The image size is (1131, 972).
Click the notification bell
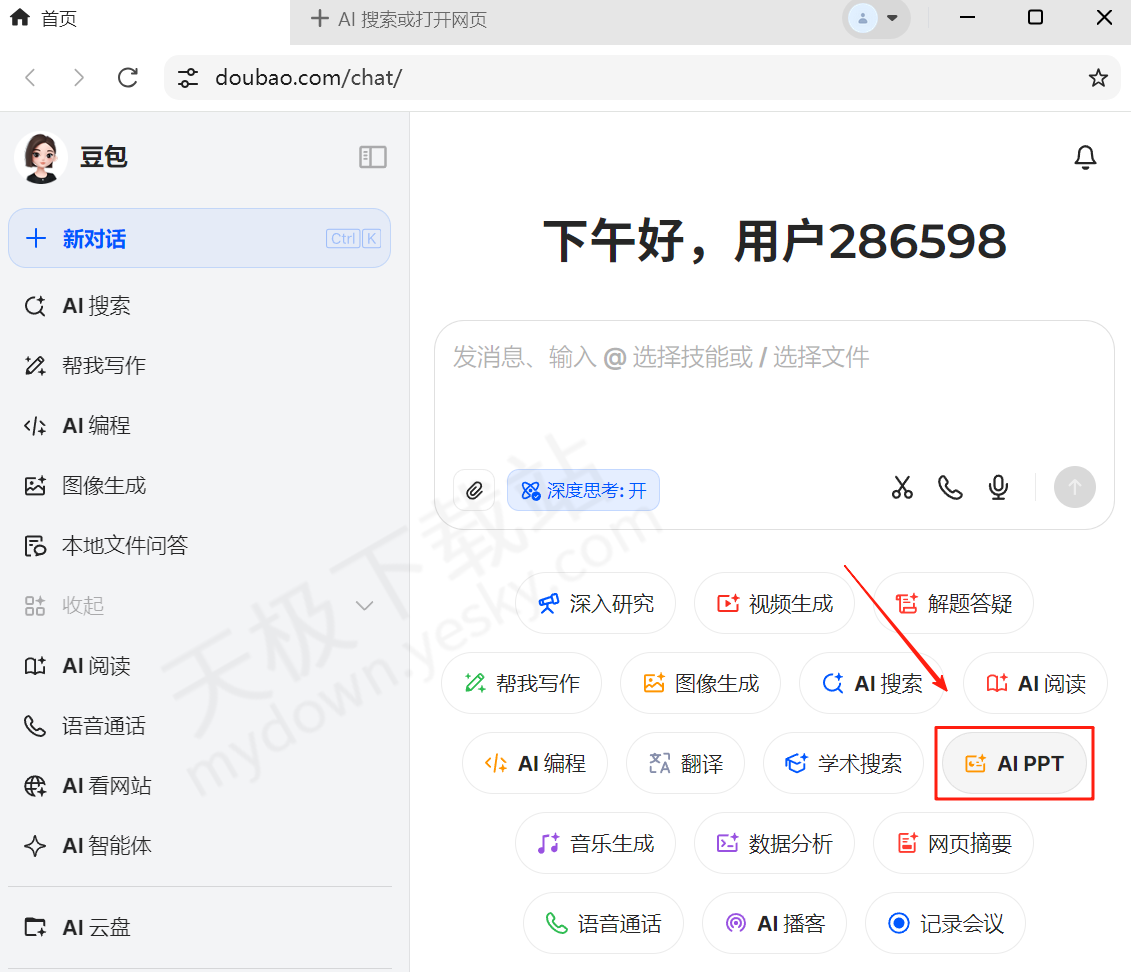(x=1085, y=157)
